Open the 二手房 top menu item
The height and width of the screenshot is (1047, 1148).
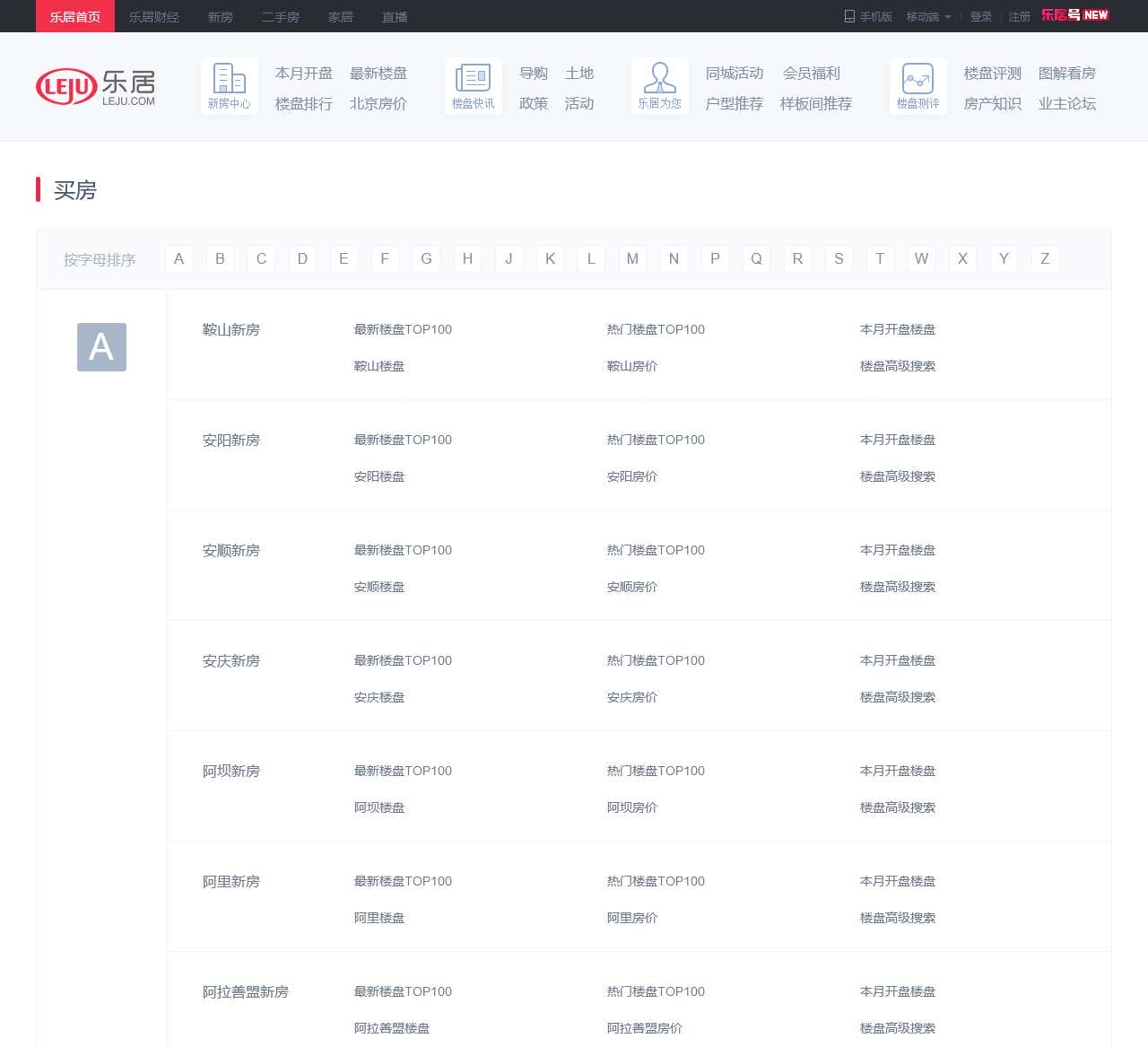[x=280, y=17]
